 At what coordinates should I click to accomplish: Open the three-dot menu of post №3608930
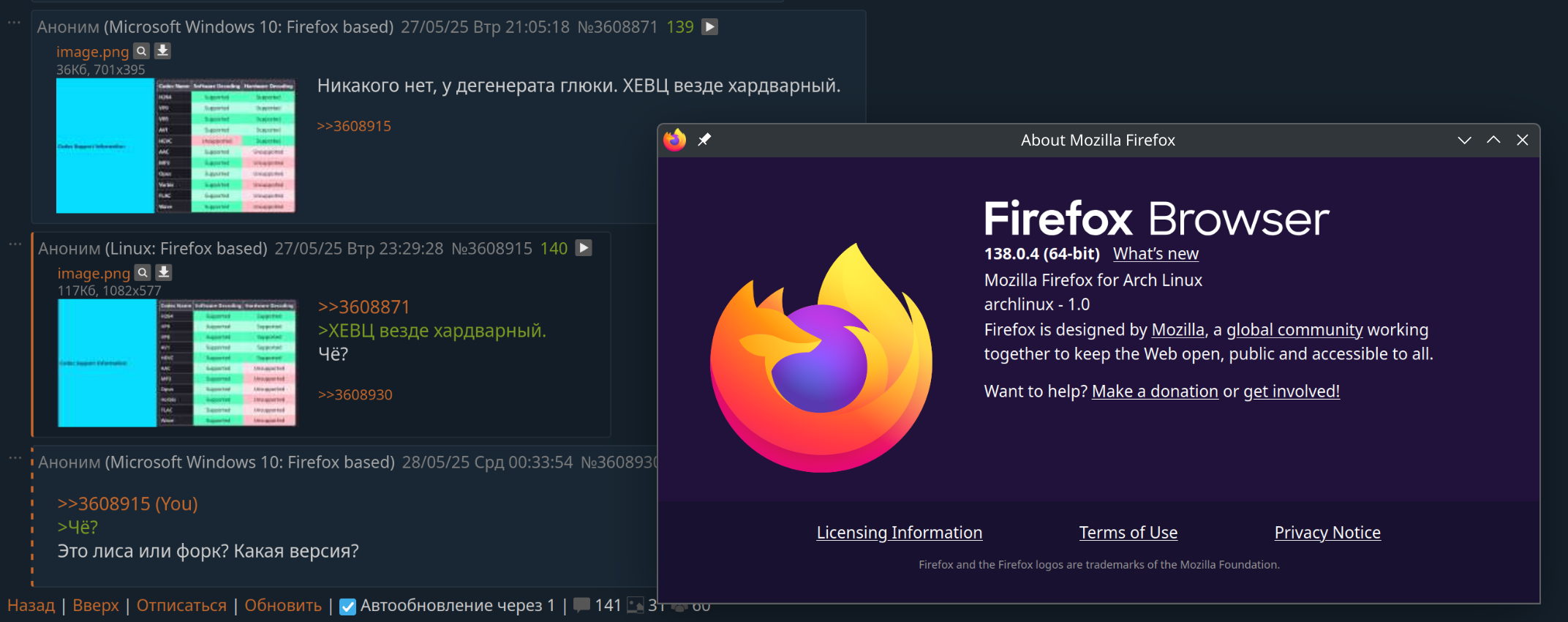coord(15,459)
